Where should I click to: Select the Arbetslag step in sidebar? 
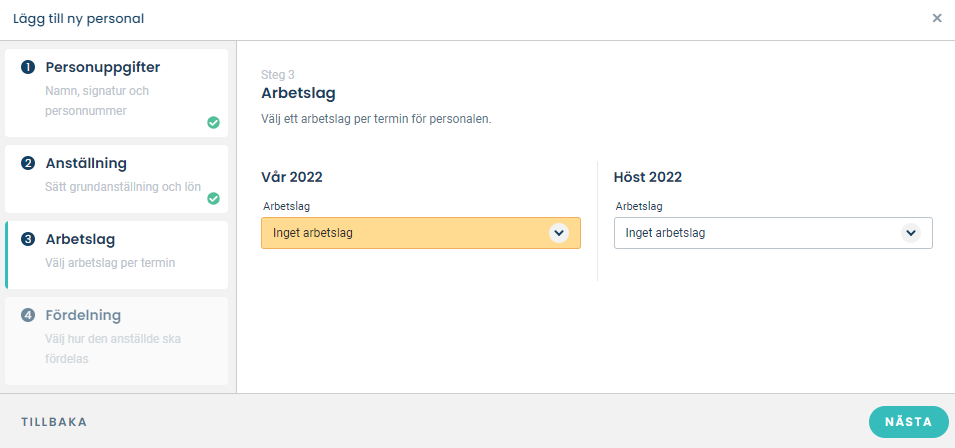click(x=116, y=255)
